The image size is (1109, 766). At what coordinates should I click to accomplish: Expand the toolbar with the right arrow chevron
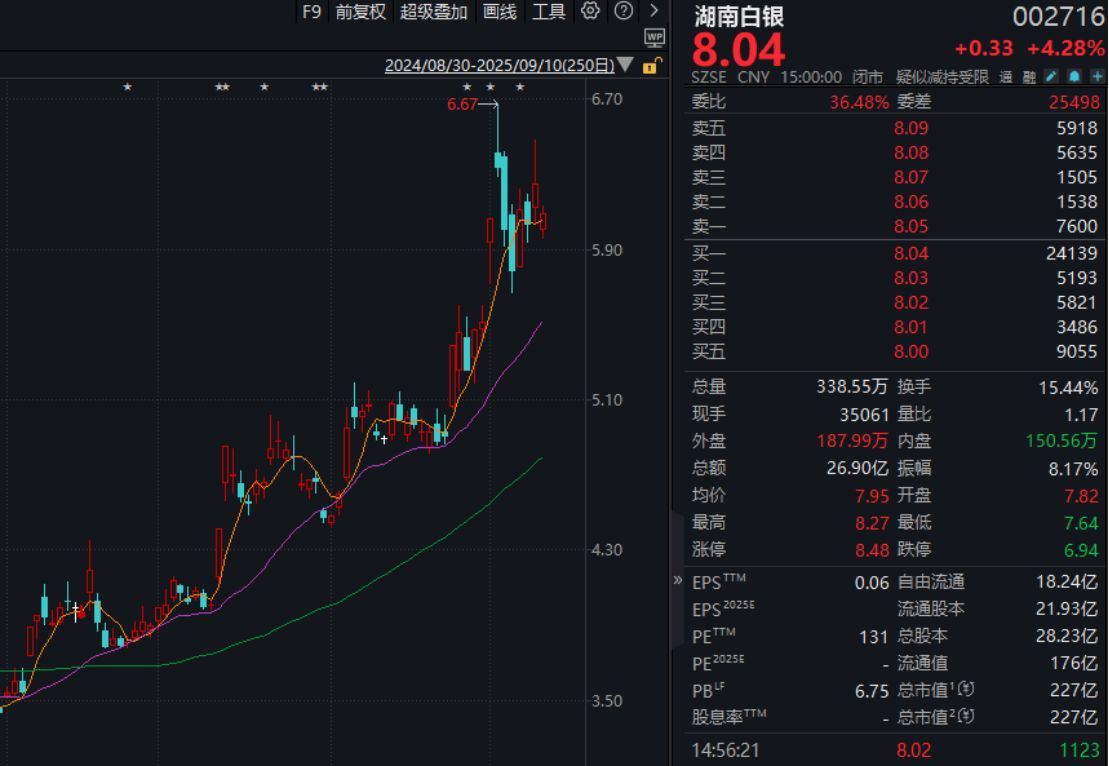653,12
